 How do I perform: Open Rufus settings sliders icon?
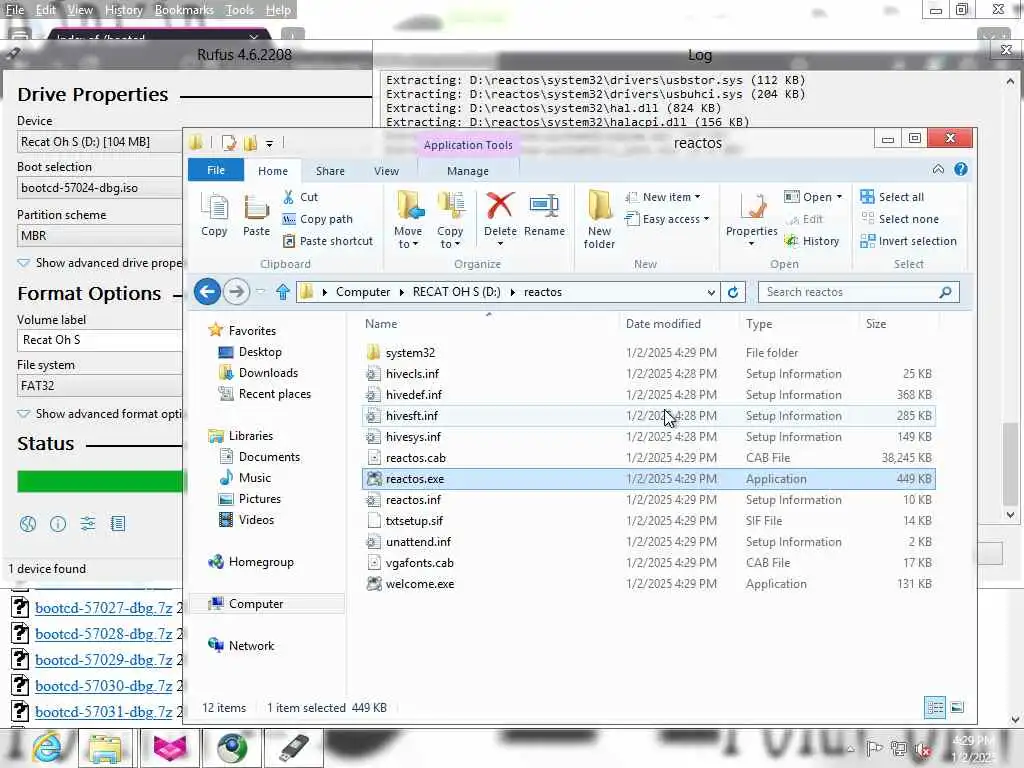click(x=88, y=523)
